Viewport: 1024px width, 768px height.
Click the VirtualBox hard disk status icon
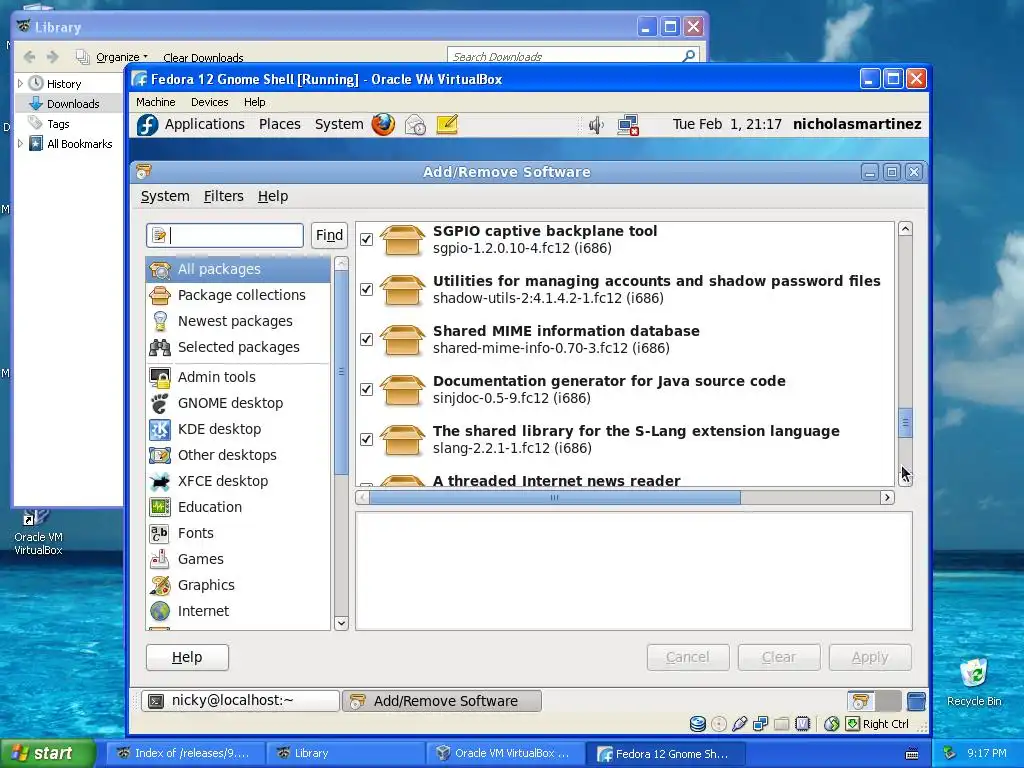(x=697, y=724)
